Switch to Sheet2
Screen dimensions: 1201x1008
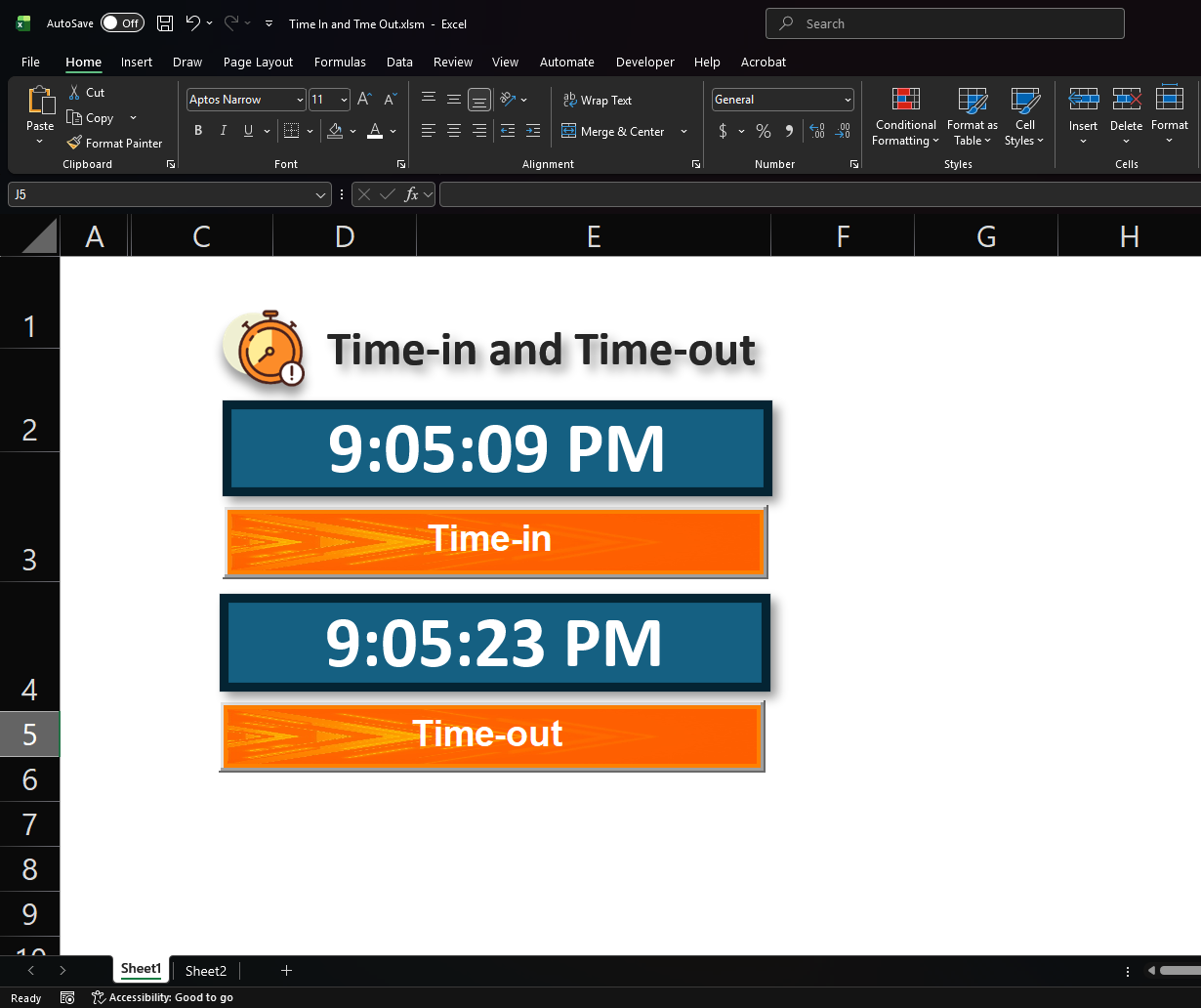[205, 970]
